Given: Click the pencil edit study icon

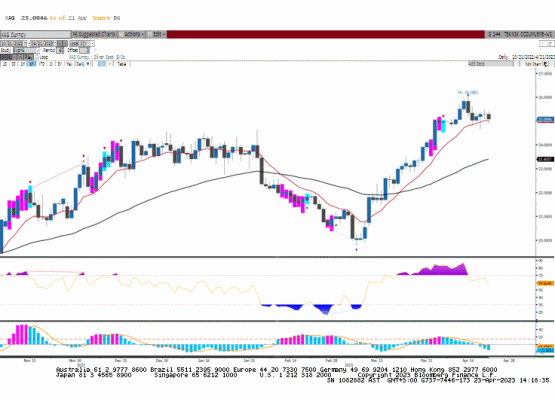Looking at the screenshot, I should point(95,50).
